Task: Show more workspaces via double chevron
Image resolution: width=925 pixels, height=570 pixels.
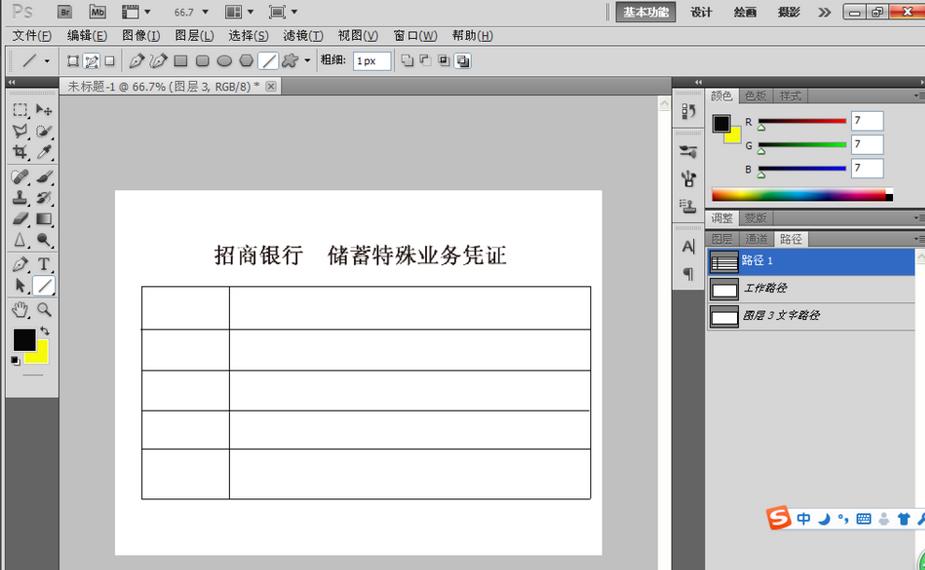Action: coord(824,12)
